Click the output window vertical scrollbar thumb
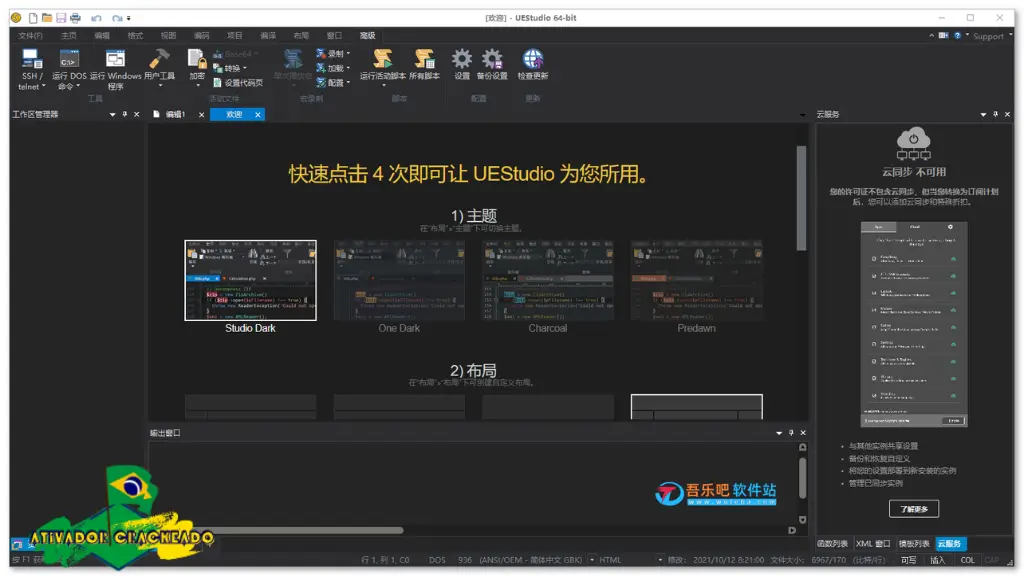 (x=802, y=478)
